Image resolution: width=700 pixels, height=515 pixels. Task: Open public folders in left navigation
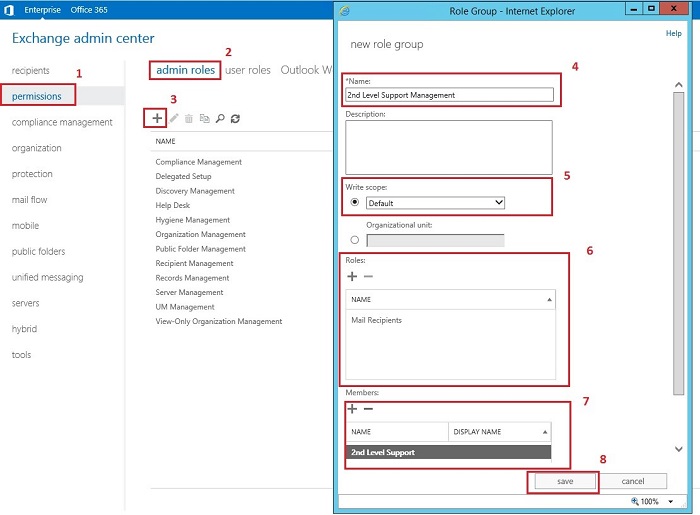[38, 252]
